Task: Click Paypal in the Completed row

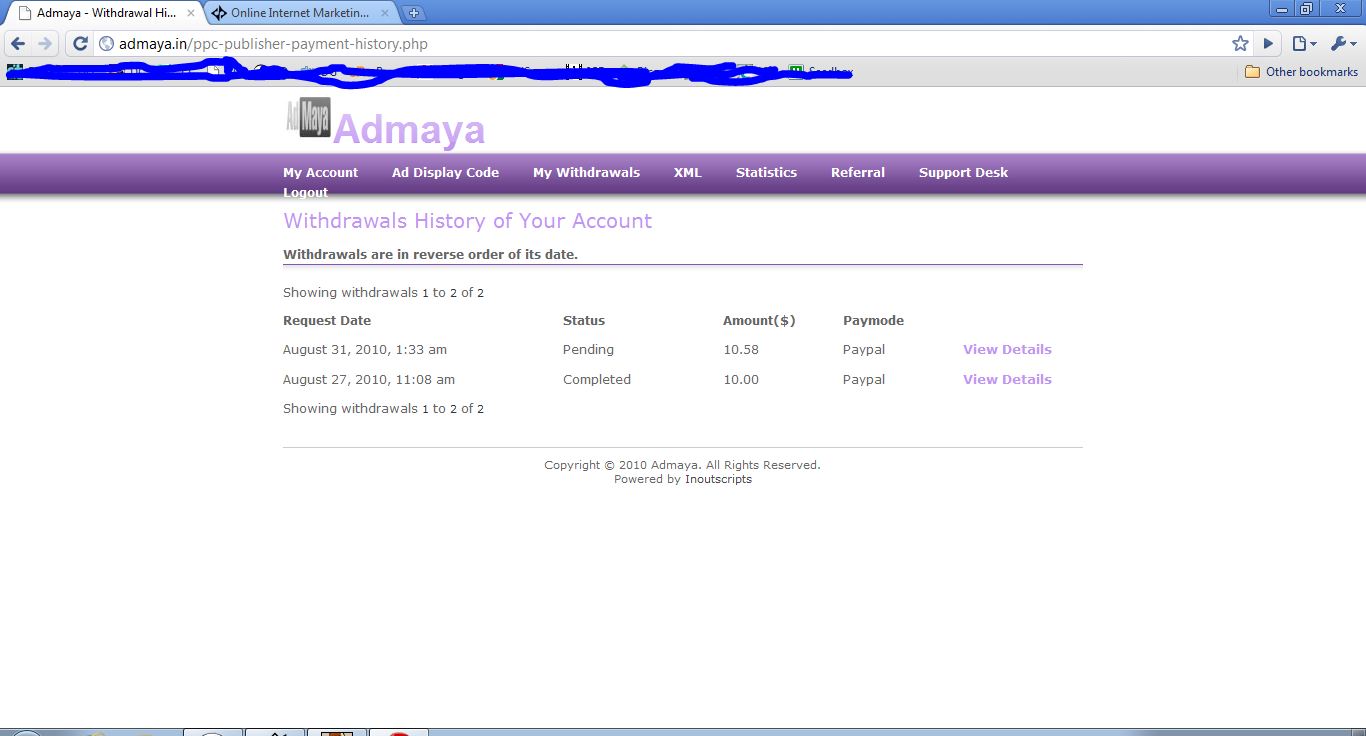Action: pos(864,379)
